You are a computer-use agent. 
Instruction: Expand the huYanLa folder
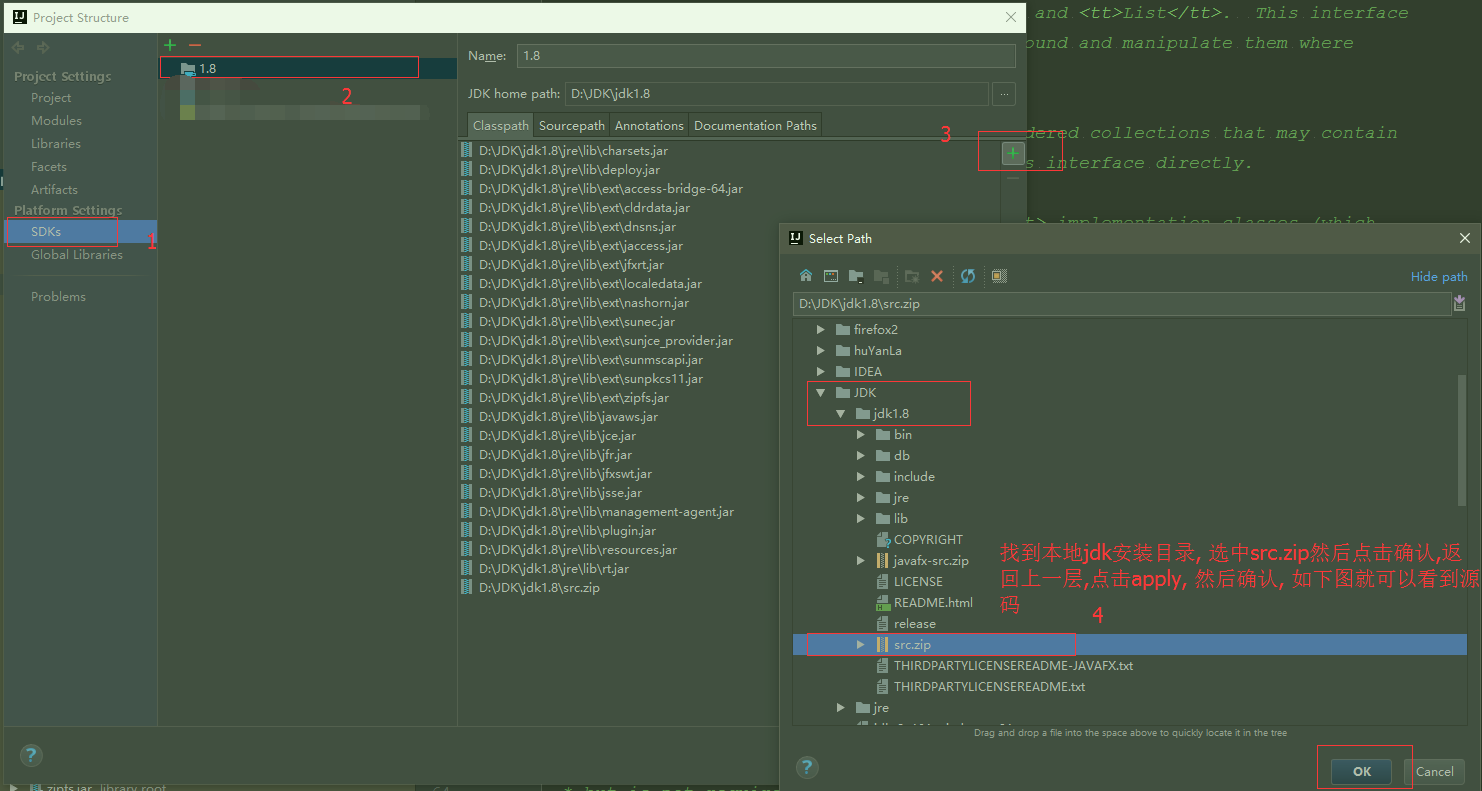pyautogui.click(x=821, y=350)
